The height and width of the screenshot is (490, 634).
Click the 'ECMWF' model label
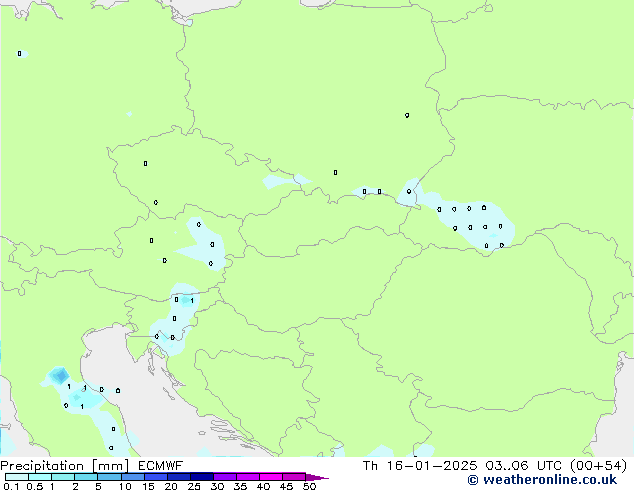tap(161, 466)
